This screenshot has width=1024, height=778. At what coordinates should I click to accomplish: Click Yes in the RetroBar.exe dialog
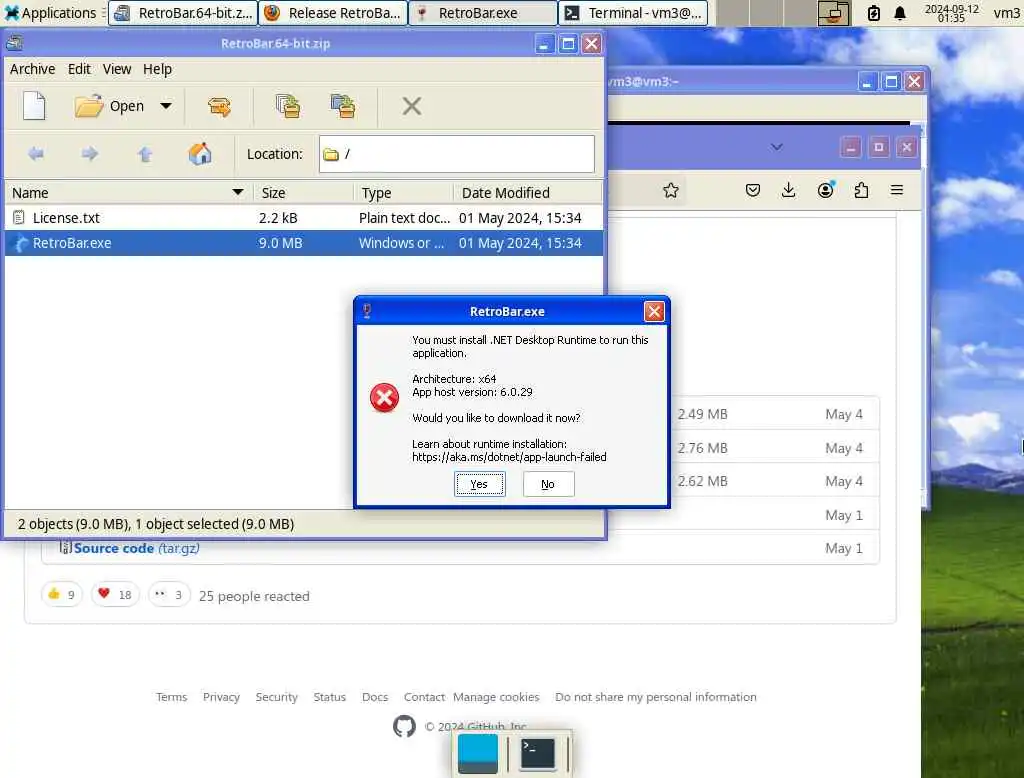pyautogui.click(x=479, y=484)
